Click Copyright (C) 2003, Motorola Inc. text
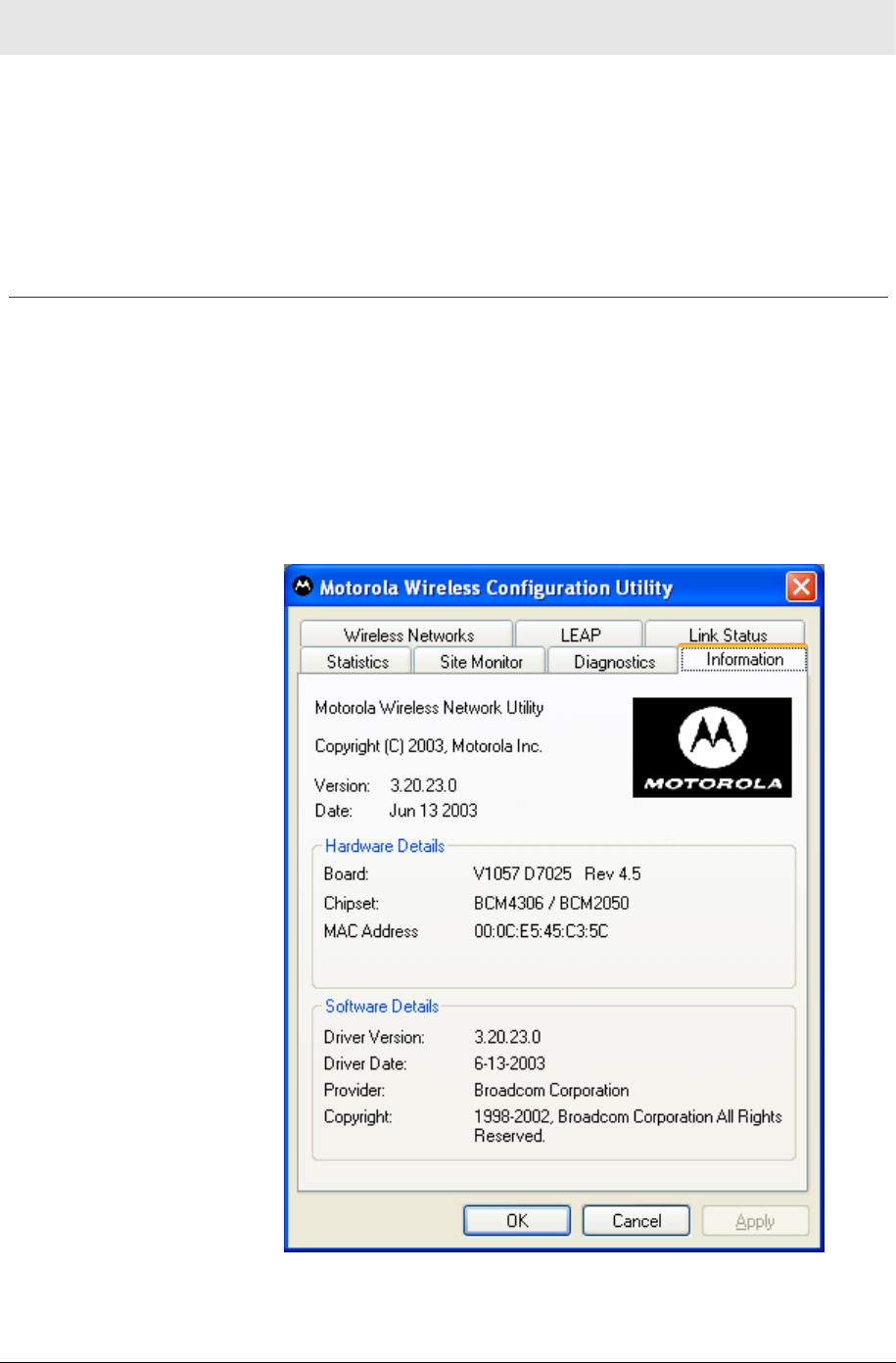Screen dimensions: 896x1363 coord(428,746)
